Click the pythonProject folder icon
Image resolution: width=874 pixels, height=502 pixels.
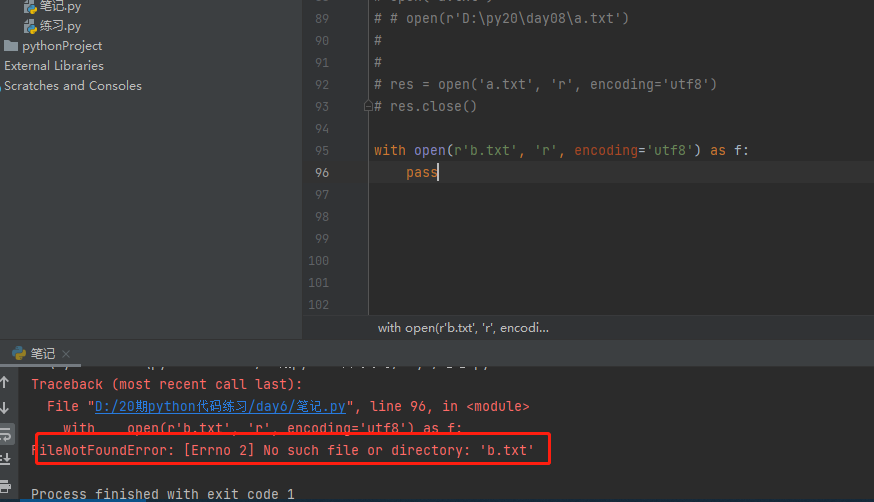[11, 46]
